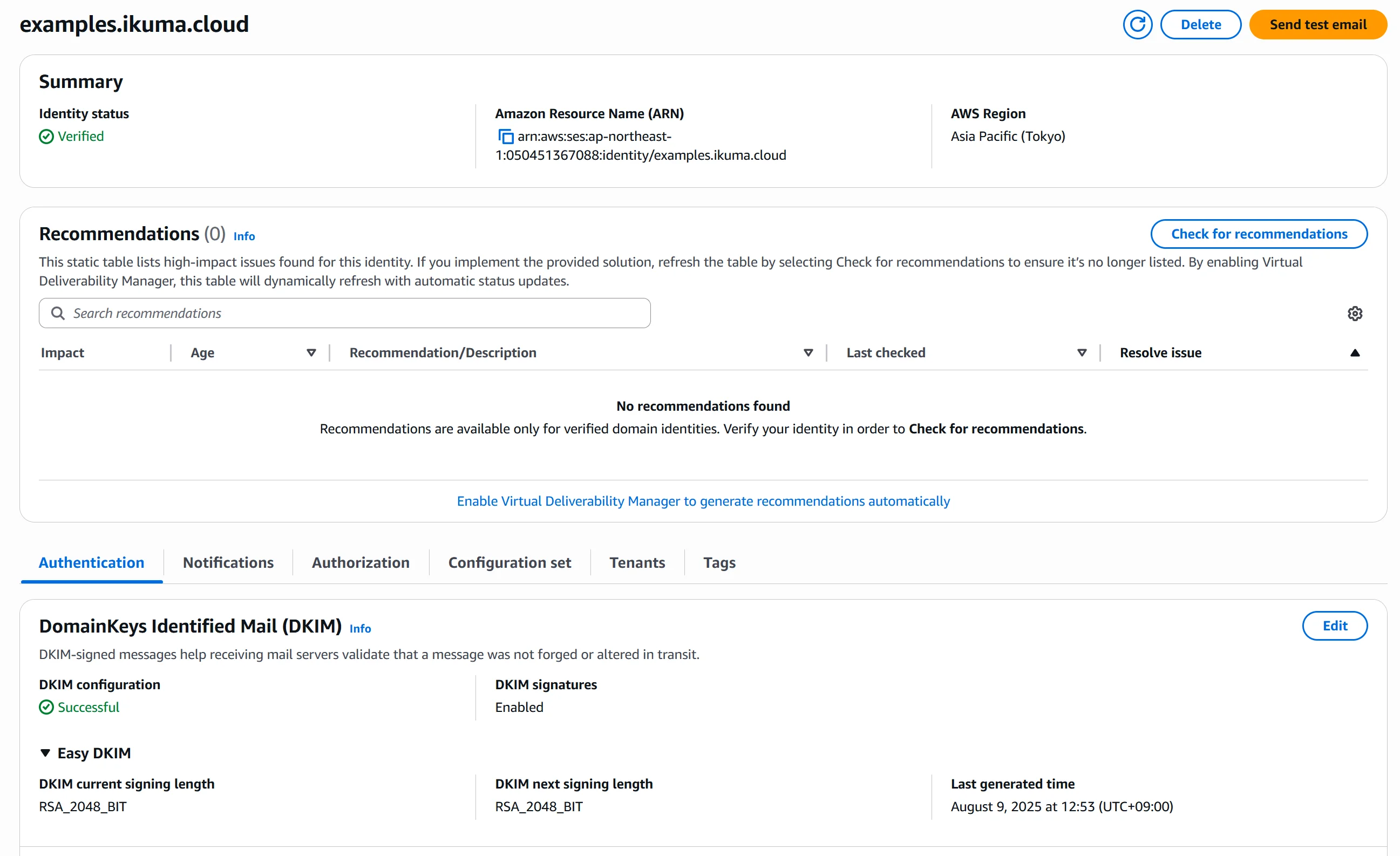Open Info link next to Recommendations
This screenshot has width=1400, height=856.
(x=244, y=236)
